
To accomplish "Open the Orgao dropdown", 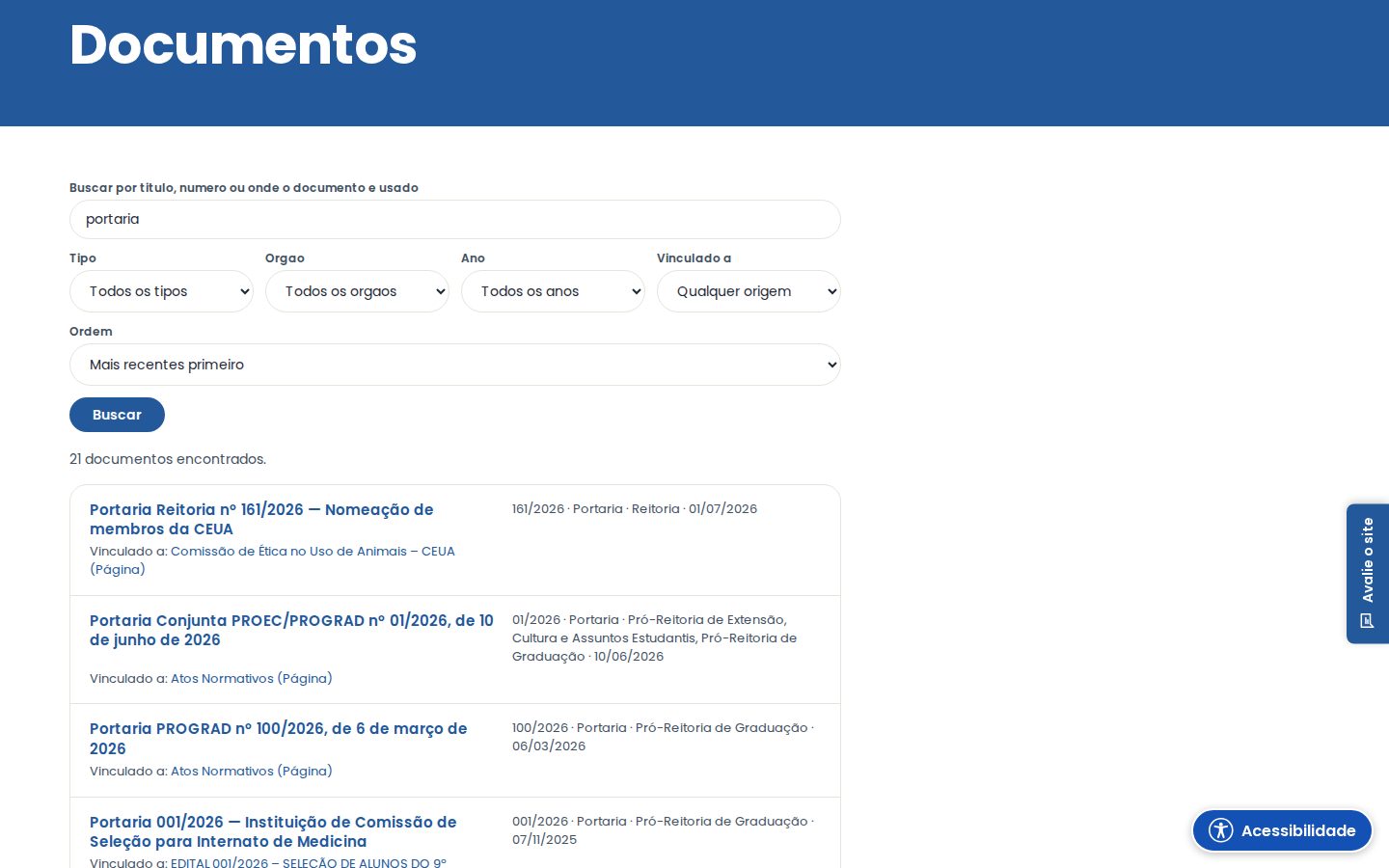I will (357, 291).
